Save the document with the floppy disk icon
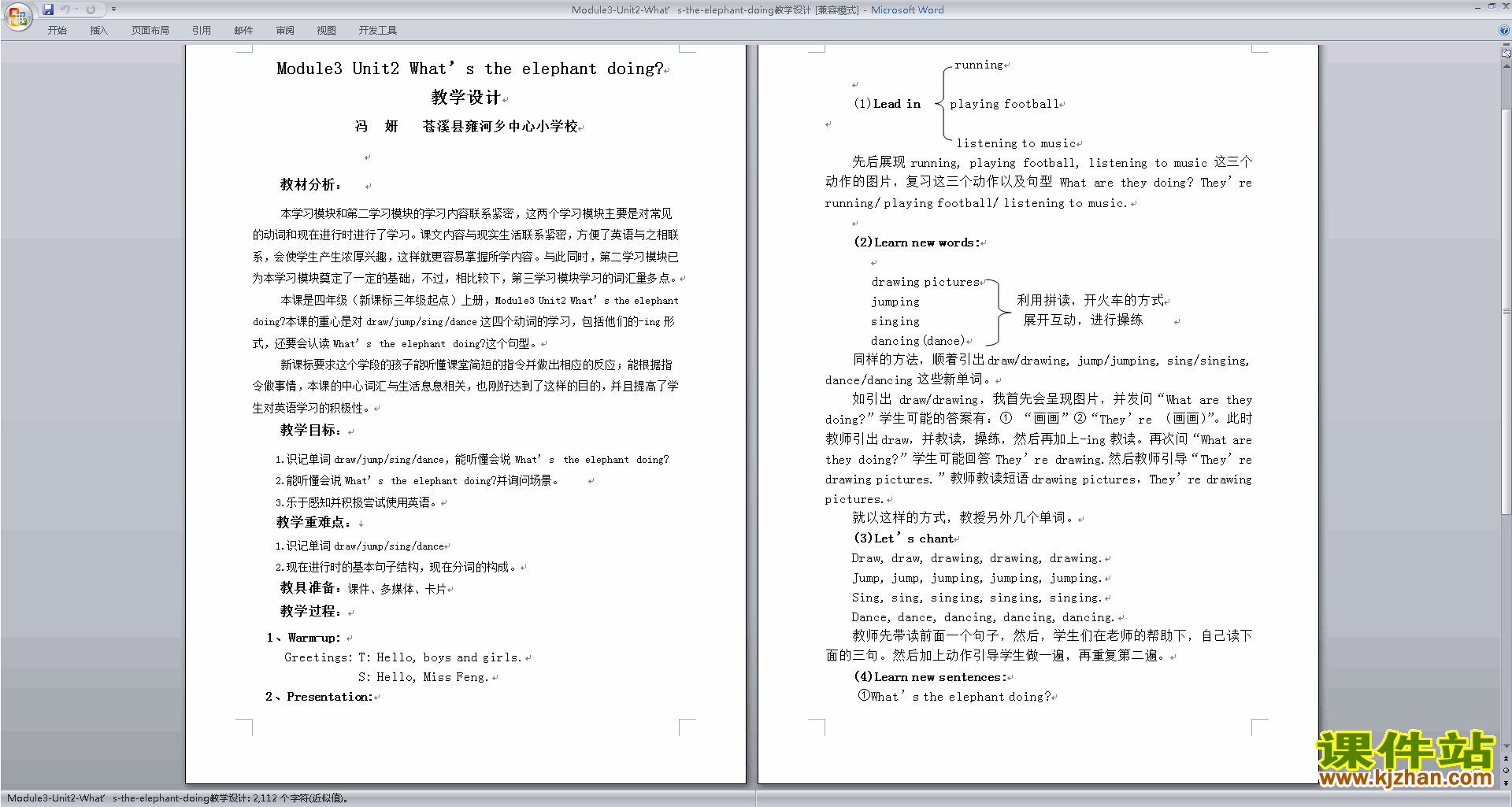1512x807 pixels. (x=48, y=9)
